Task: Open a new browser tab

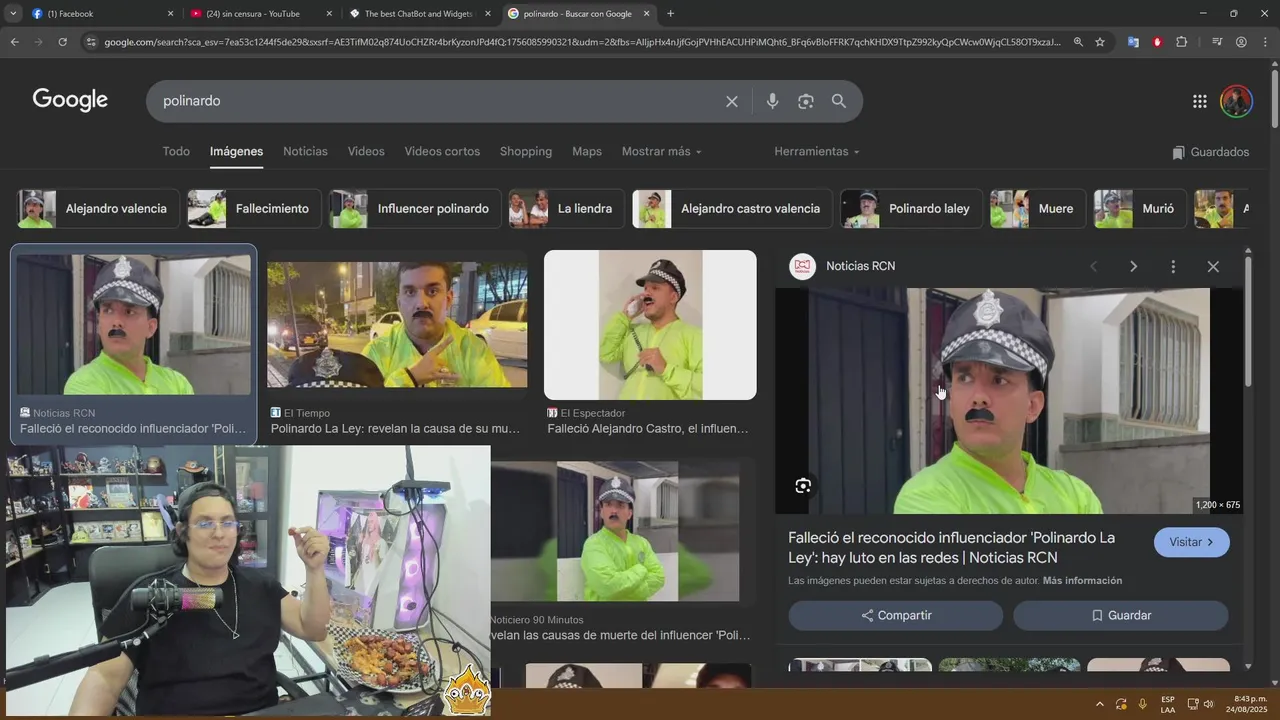Action: (x=670, y=13)
